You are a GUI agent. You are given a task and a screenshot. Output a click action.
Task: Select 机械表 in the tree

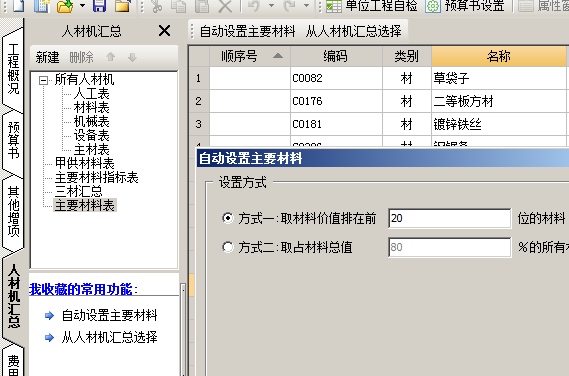pyautogui.click(x=91, y=121)
